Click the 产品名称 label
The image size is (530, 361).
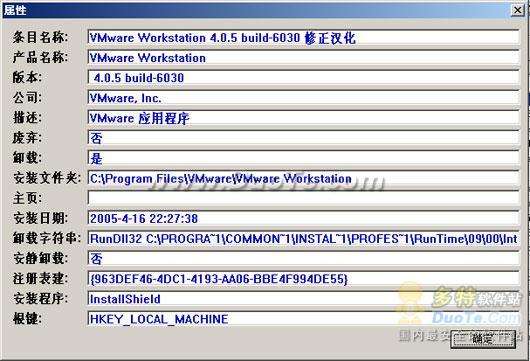point(40,57)
